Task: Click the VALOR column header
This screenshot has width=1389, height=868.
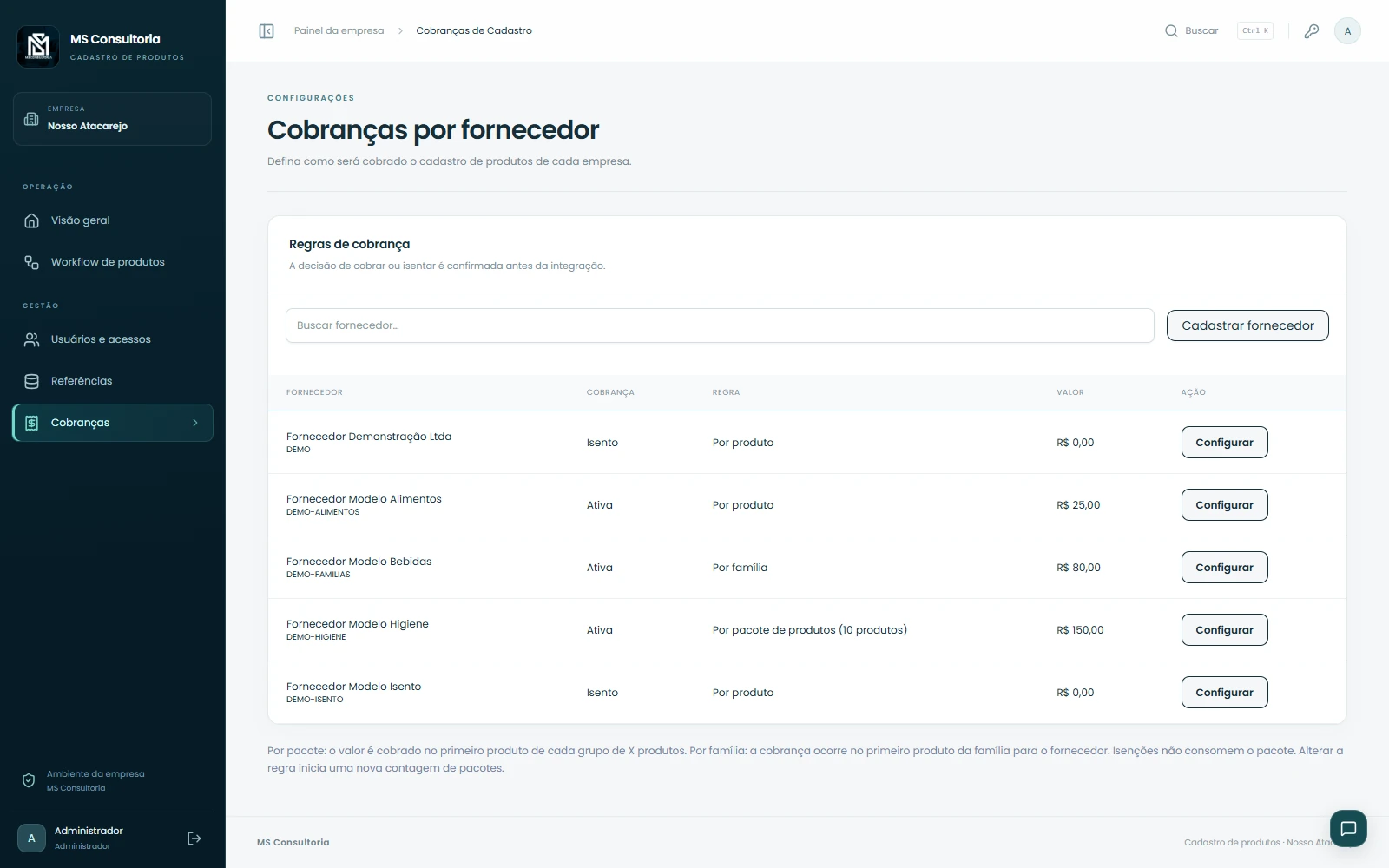Action: (1070, 392)
